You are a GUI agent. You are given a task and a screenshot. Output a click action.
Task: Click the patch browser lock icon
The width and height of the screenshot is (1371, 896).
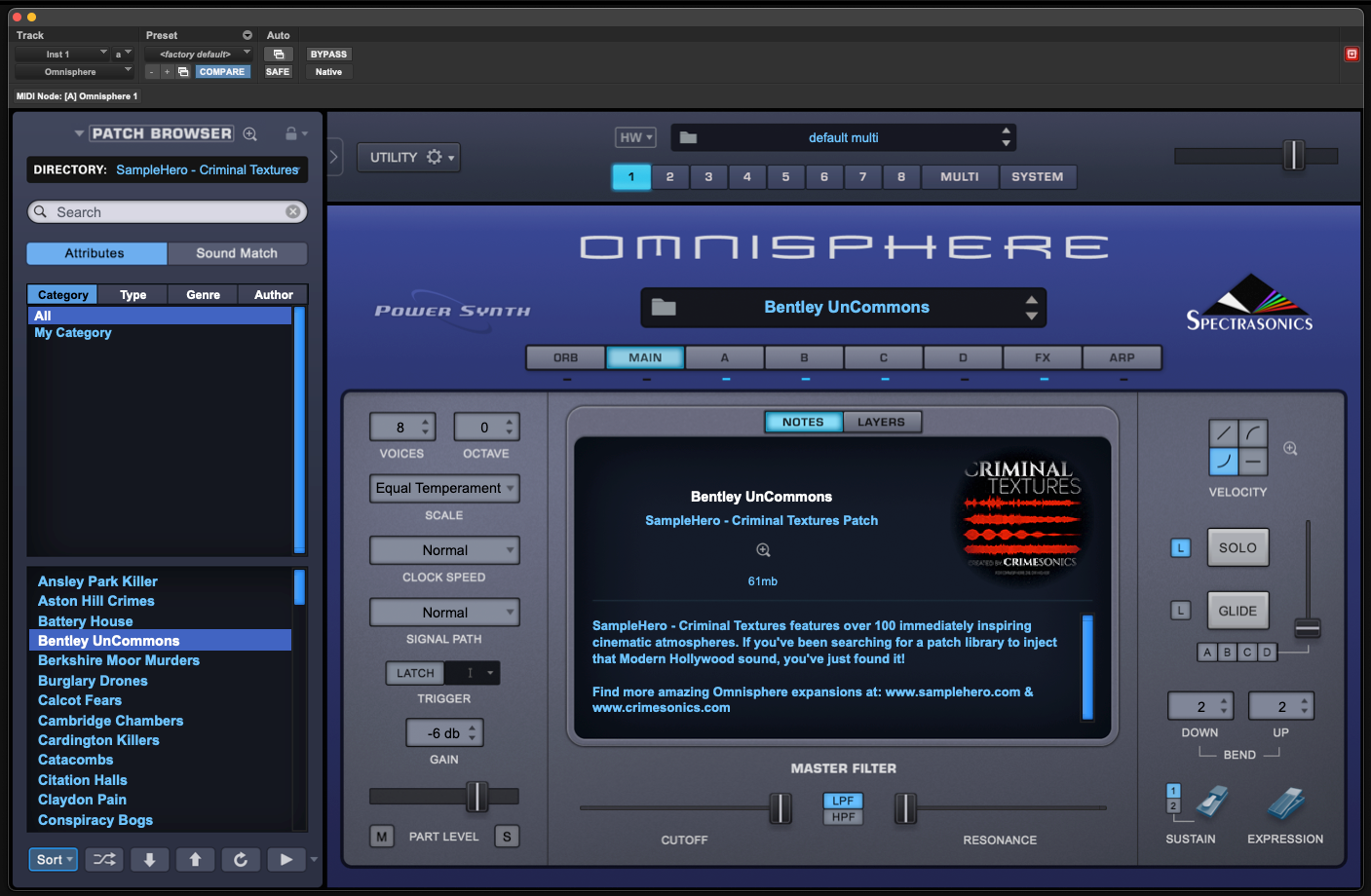[x=290, y=133]
